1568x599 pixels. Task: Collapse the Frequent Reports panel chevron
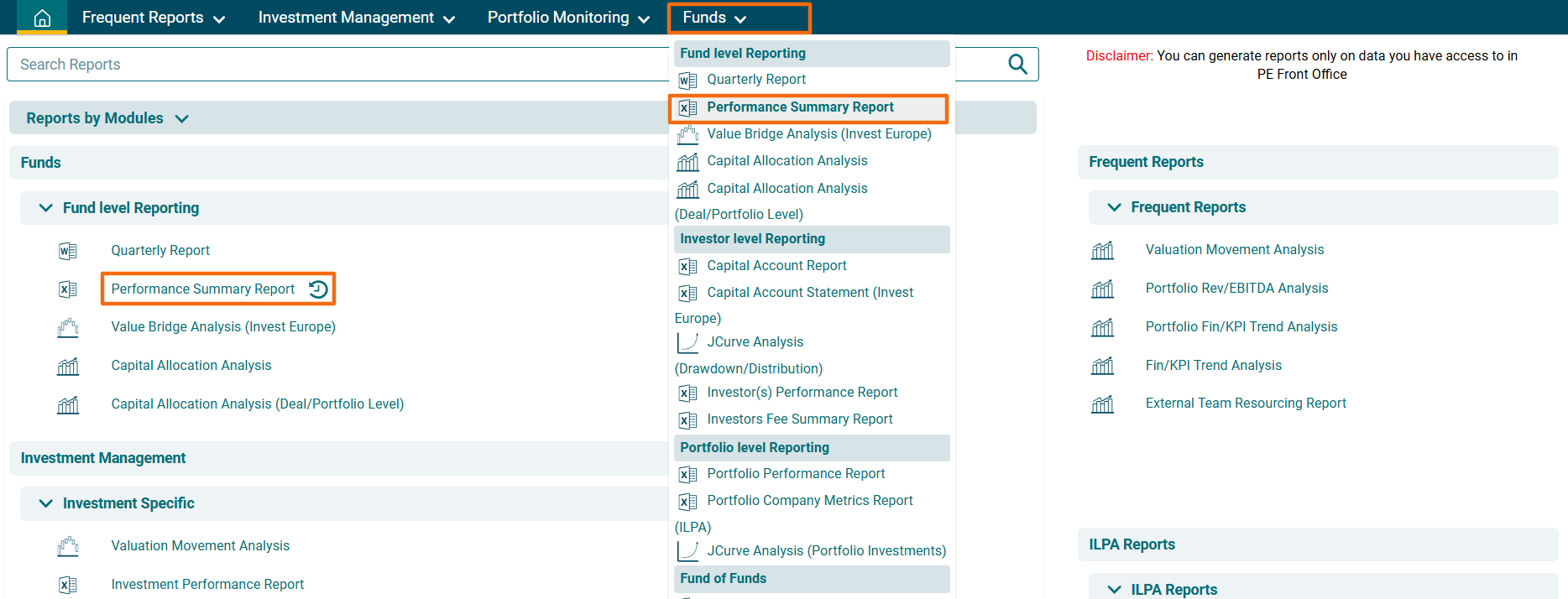pyautogui.click(x=1114, y=207)
